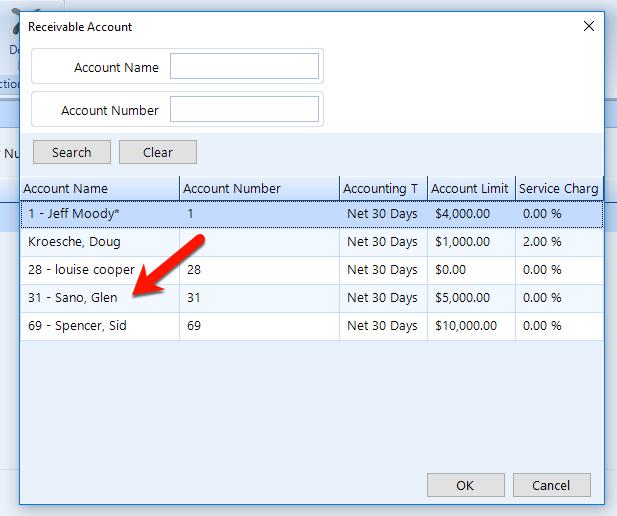Select the 'Kroesche, Doug' account row
This screenshot has width=617, height=516.
click(x=312, y=242)
